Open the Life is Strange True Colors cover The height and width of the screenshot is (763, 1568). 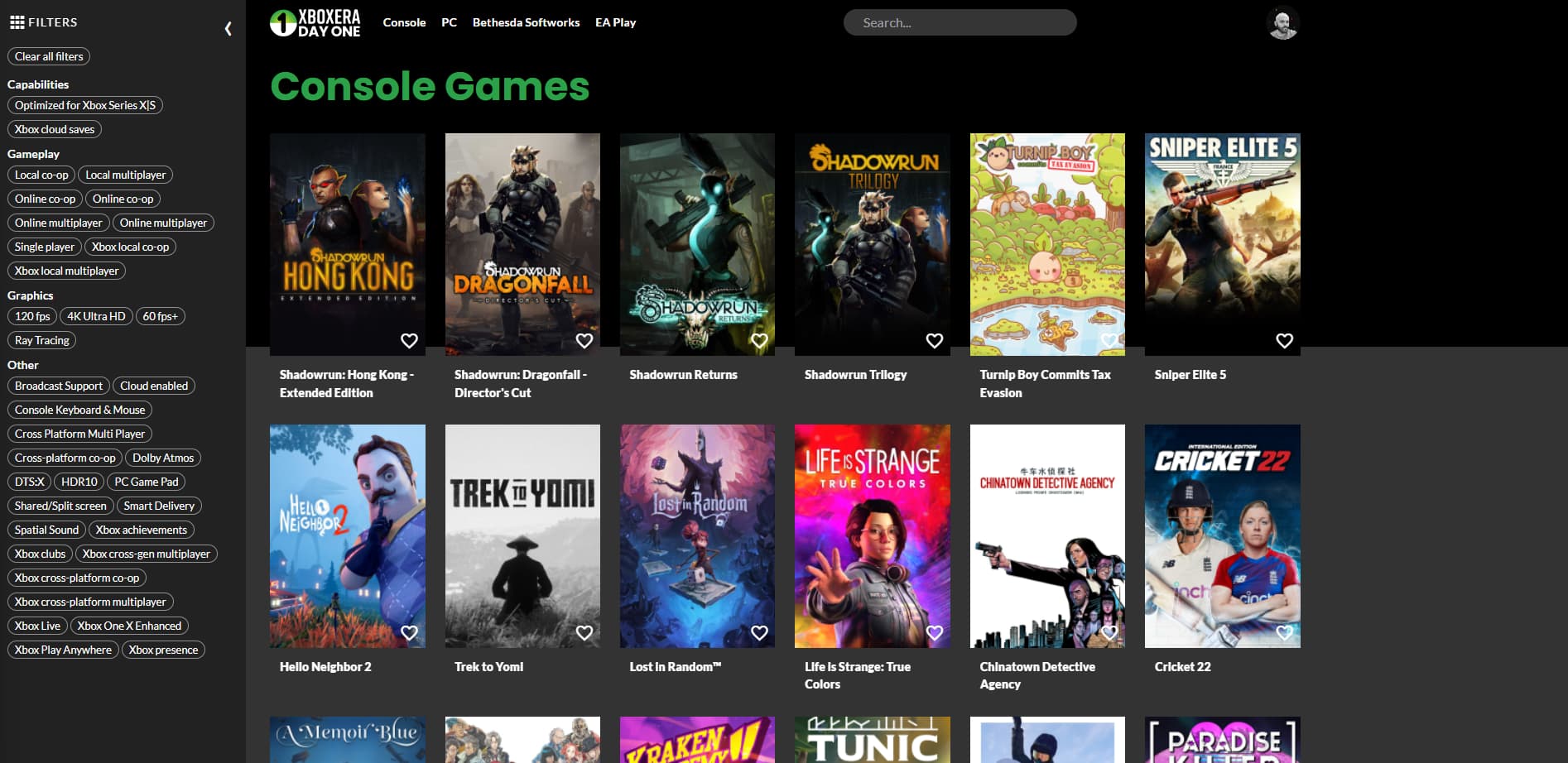point(873,536)
